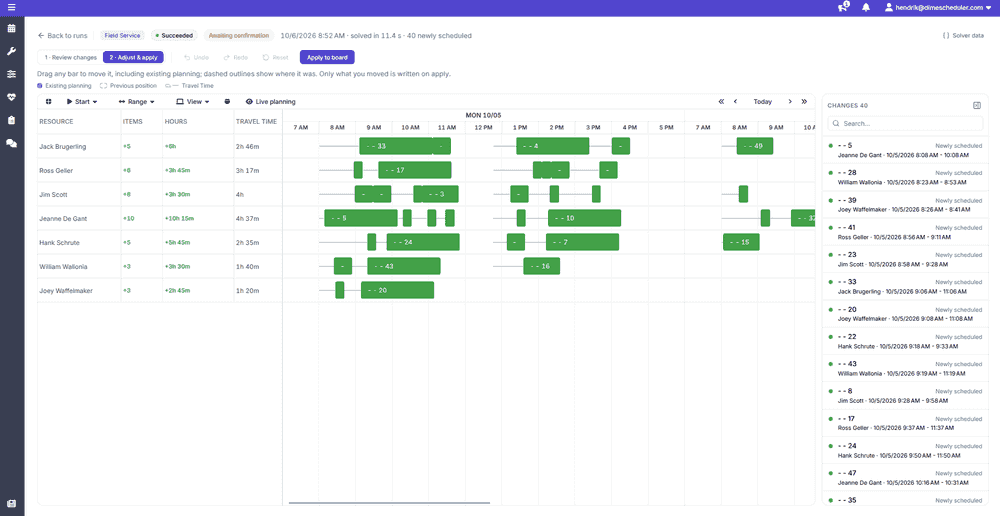Toggle the Existing planning legend checkbox

pos(40,85)
